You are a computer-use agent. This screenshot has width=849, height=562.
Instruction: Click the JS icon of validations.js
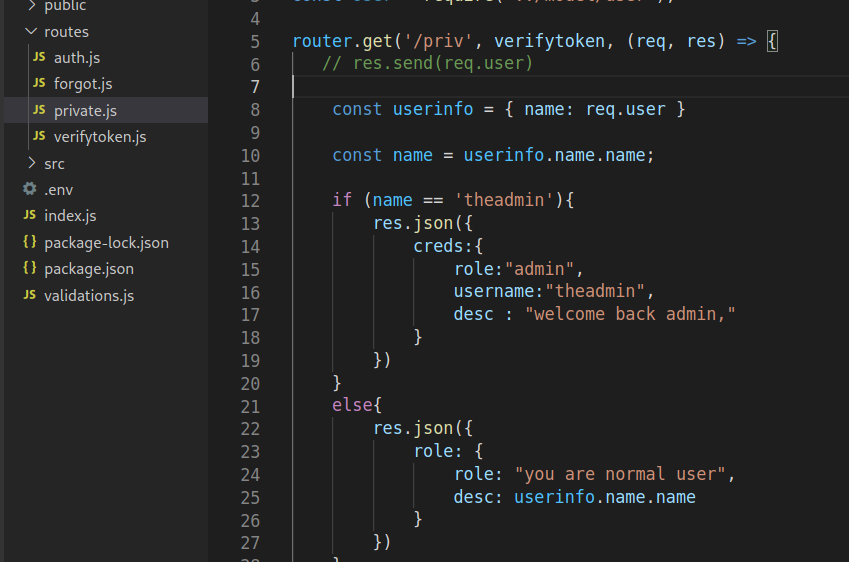tap(29, 295)
